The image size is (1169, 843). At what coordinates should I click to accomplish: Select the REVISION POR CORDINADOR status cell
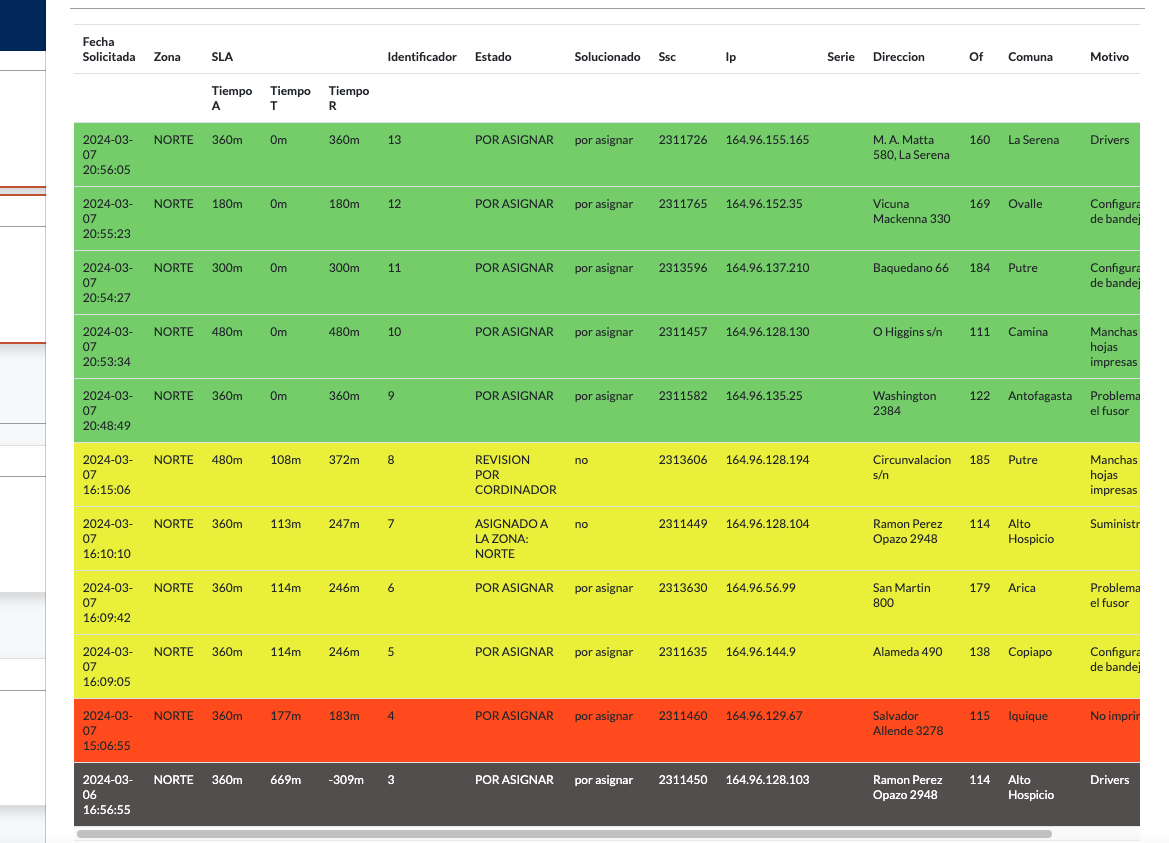click(x=515, y=475)
